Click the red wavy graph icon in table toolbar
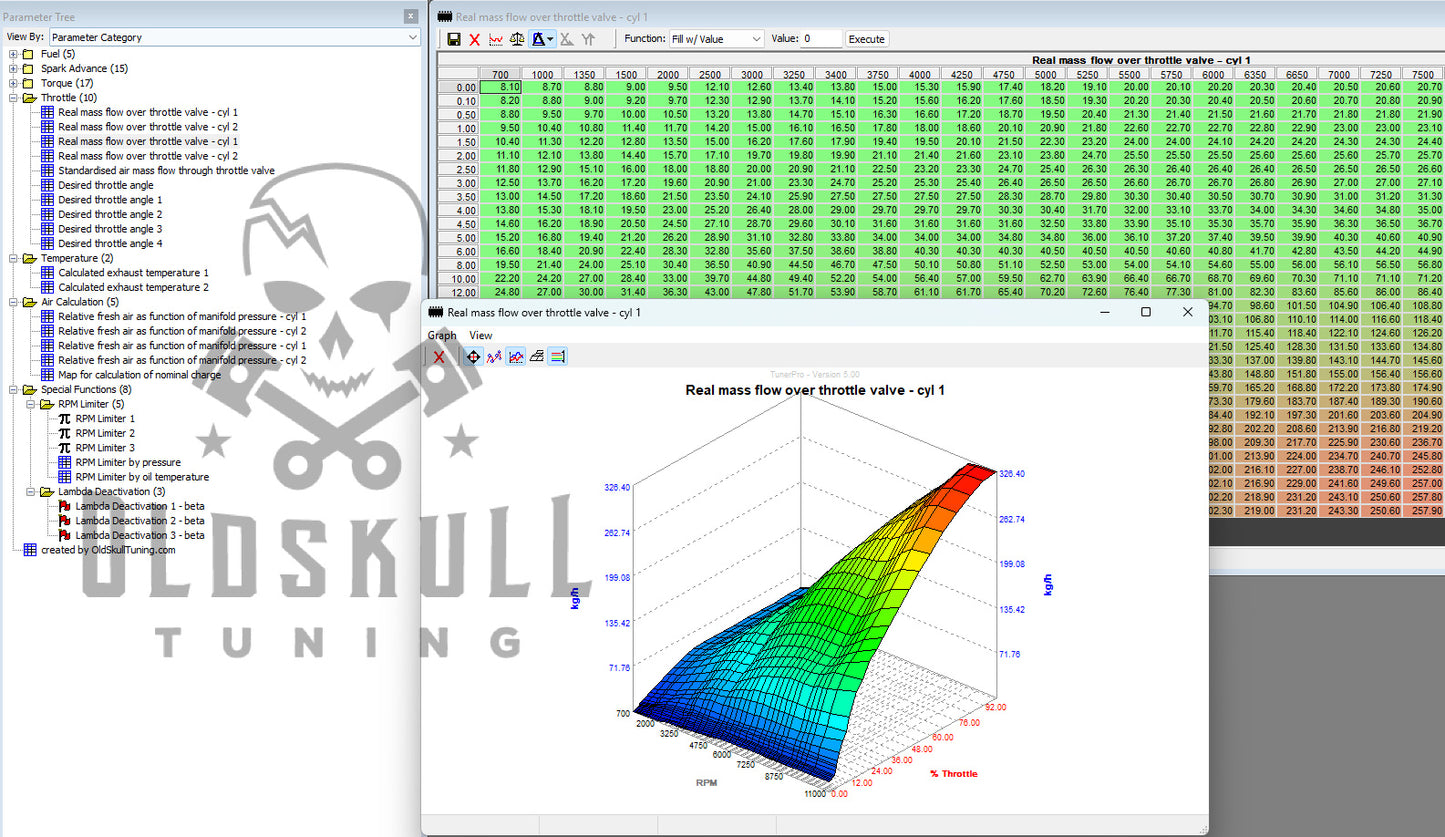 495,39
